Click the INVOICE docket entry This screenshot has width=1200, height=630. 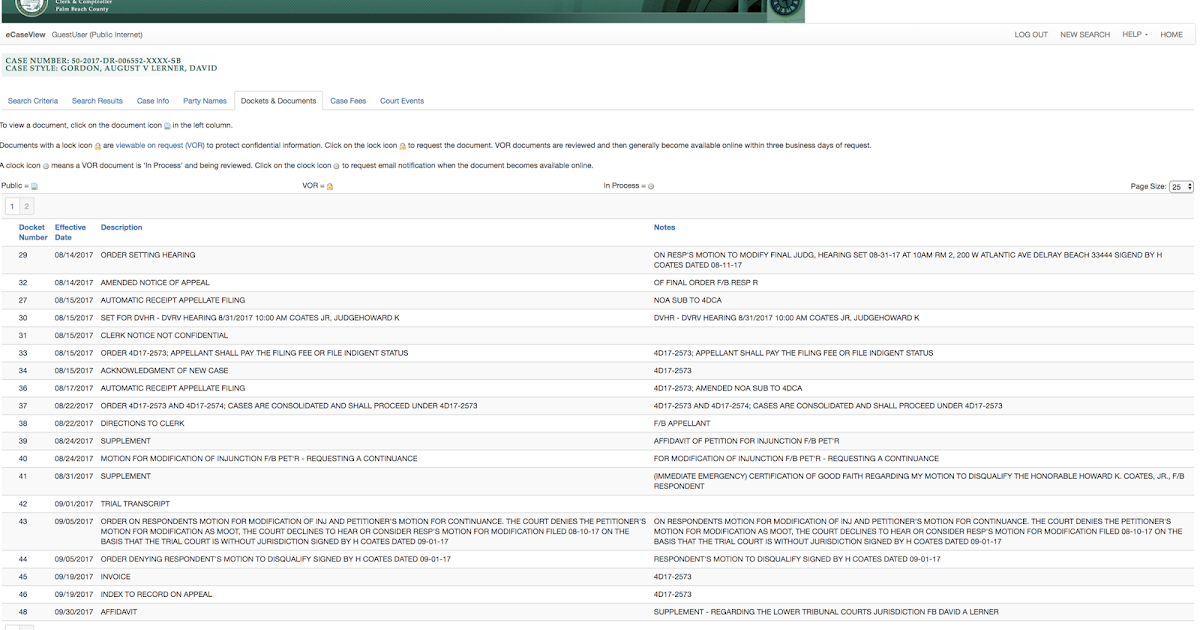click(116, 577)
